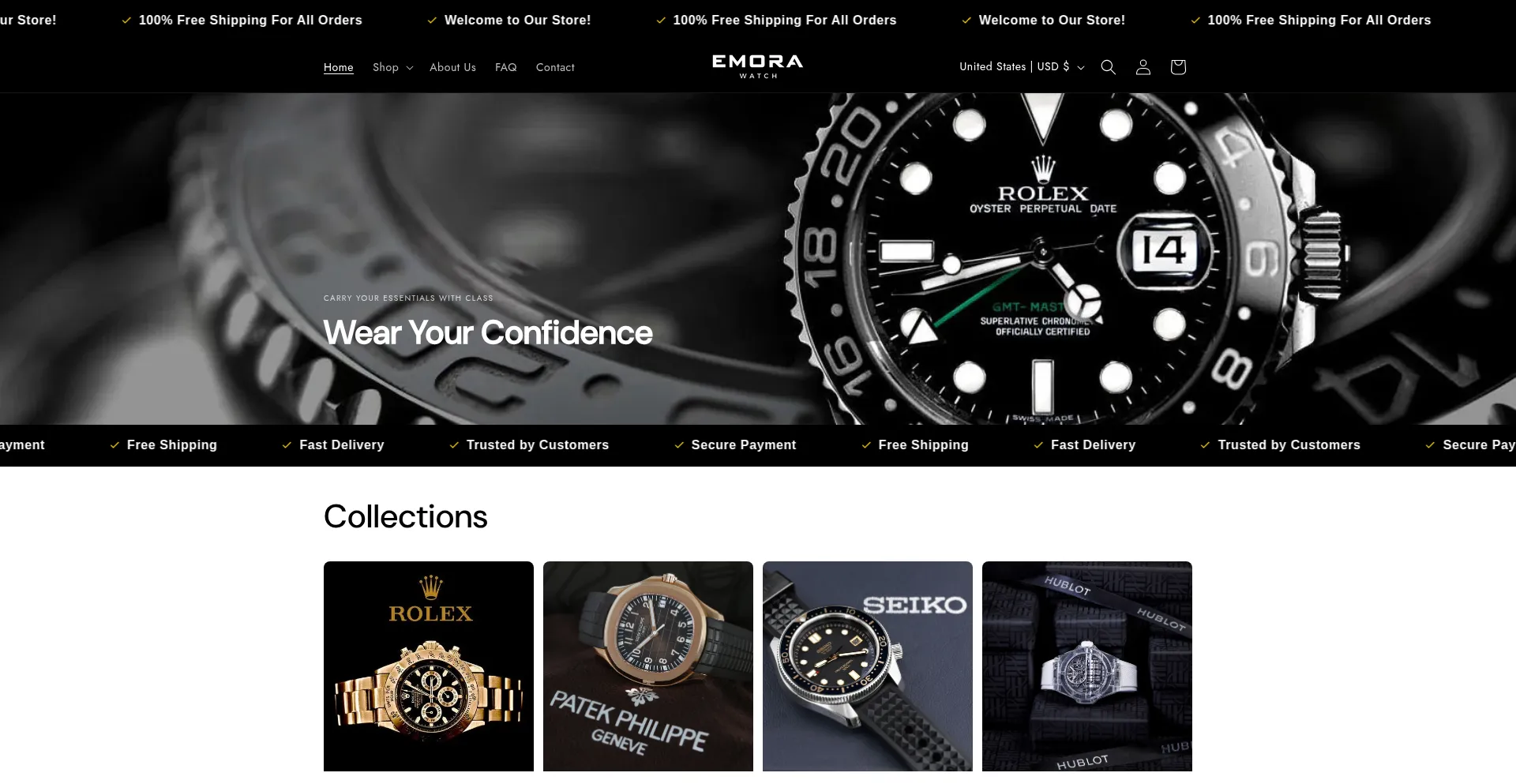Open the Contact page link
Viewport: 1516px width, 784px height.
[x=555, y=67]
